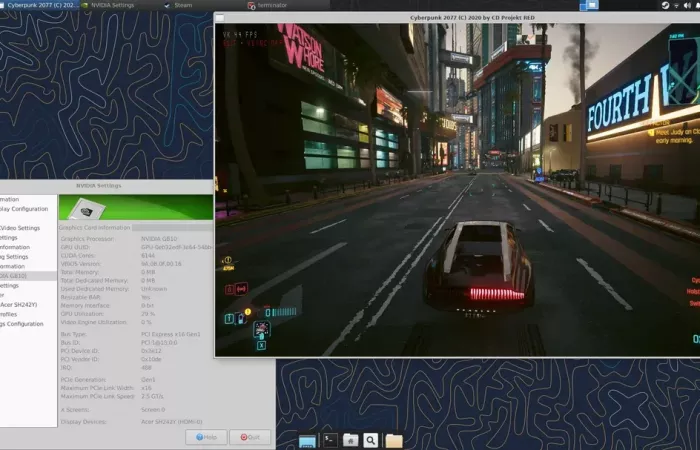This screenshot has width=700, height=450.
Task: Click the NVIDIA chip banner image
Action: click(x=136, y=207)
